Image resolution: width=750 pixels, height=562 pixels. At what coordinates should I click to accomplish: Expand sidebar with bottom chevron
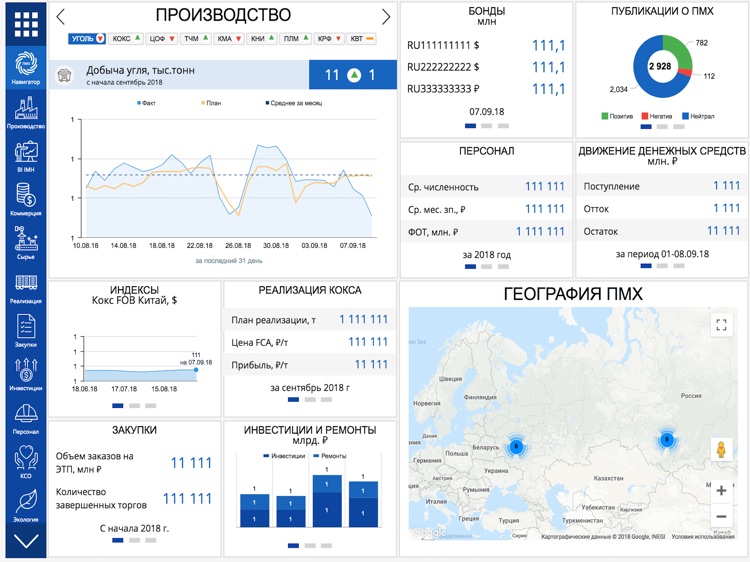[26, 541]
